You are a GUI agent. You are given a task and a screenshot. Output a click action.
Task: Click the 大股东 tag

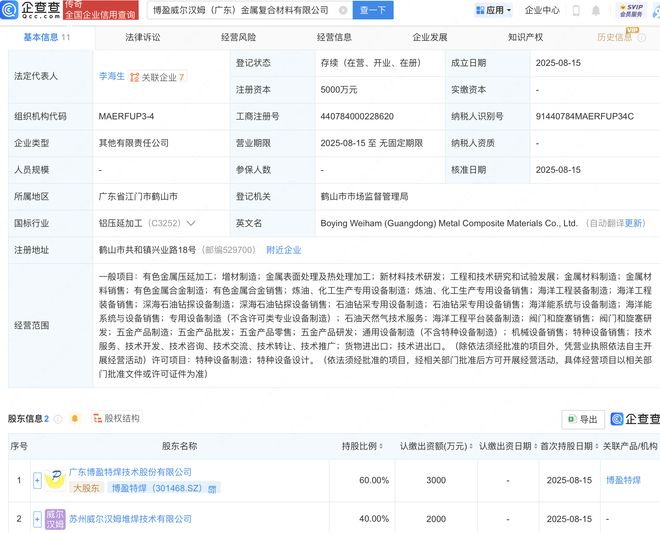tap(86, 488)
